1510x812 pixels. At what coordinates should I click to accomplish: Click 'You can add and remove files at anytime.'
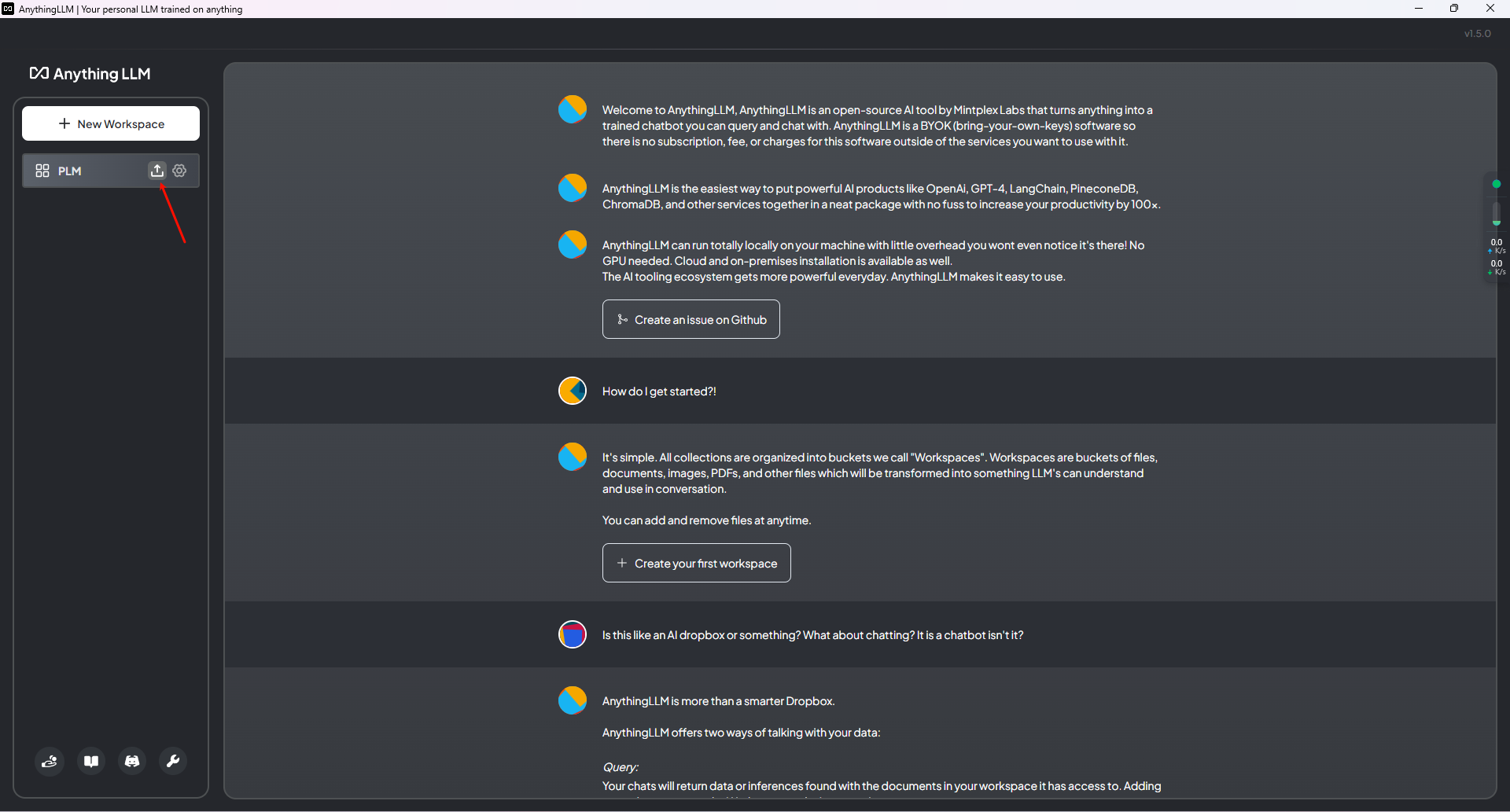tap(706, 520)
